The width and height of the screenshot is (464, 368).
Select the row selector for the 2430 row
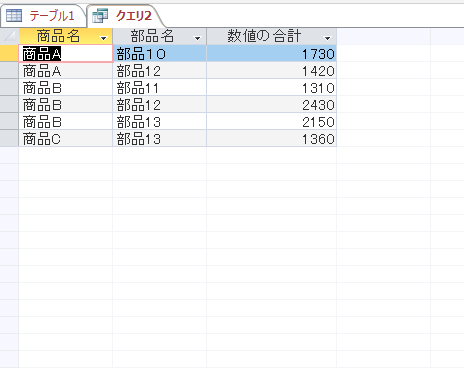tap(9, 105)
